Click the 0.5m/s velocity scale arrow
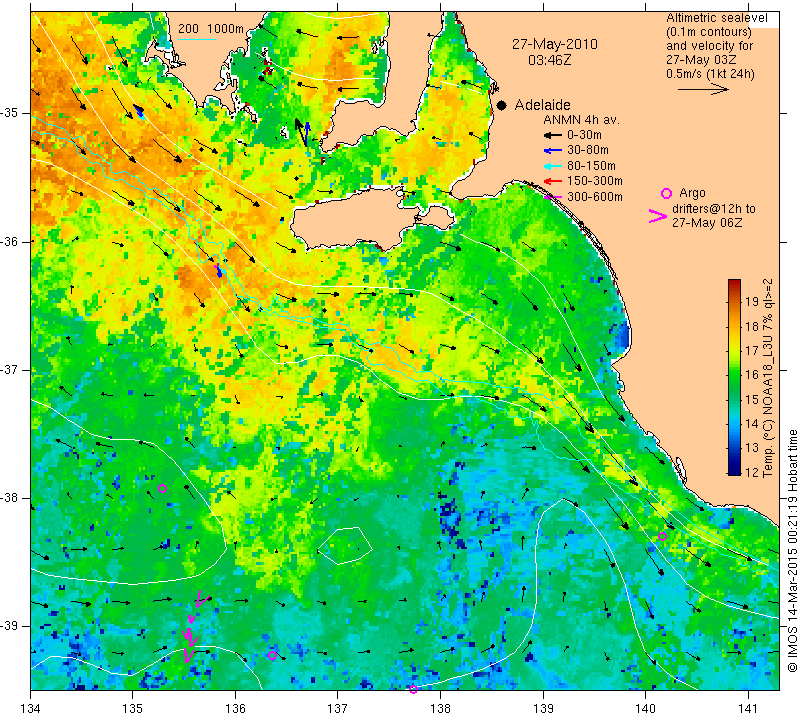This screenshot has width=800, height=720. coord(703,89)
